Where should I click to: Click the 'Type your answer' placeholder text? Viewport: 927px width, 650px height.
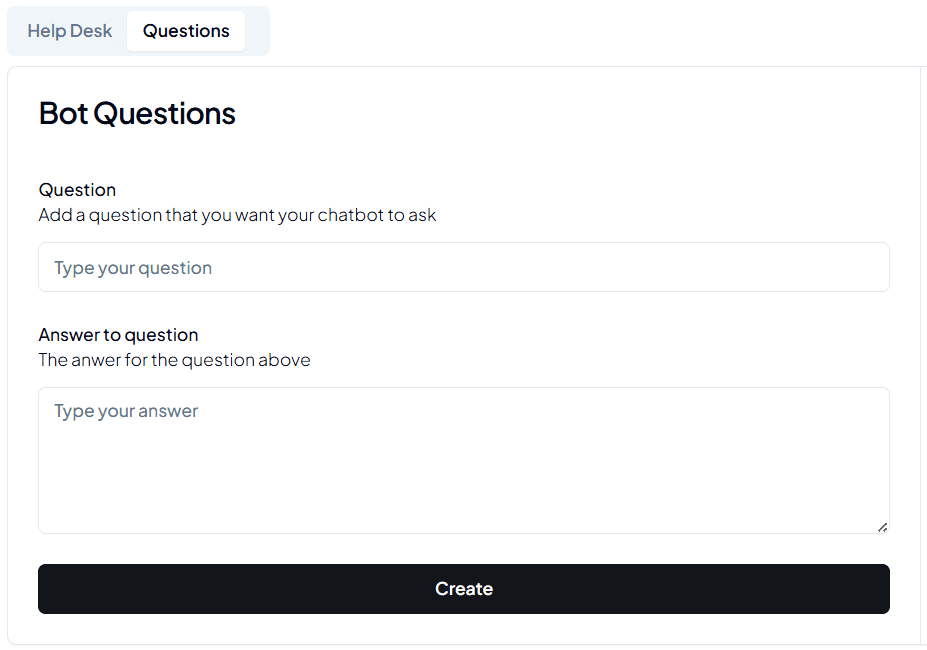click(x=126, y=411)
